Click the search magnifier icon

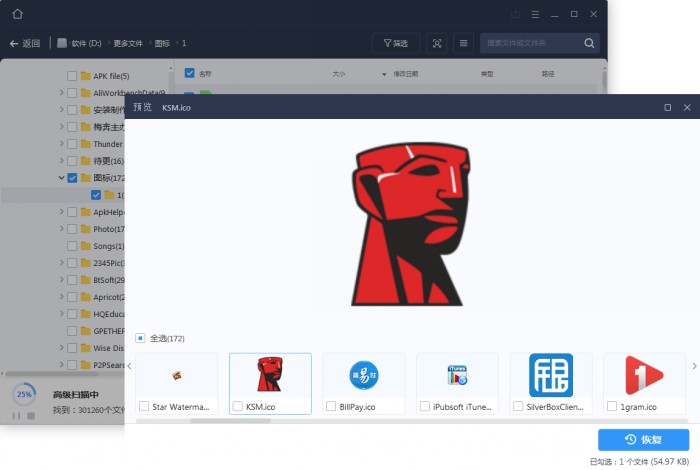pyautogui.click(x=589, y=43)
